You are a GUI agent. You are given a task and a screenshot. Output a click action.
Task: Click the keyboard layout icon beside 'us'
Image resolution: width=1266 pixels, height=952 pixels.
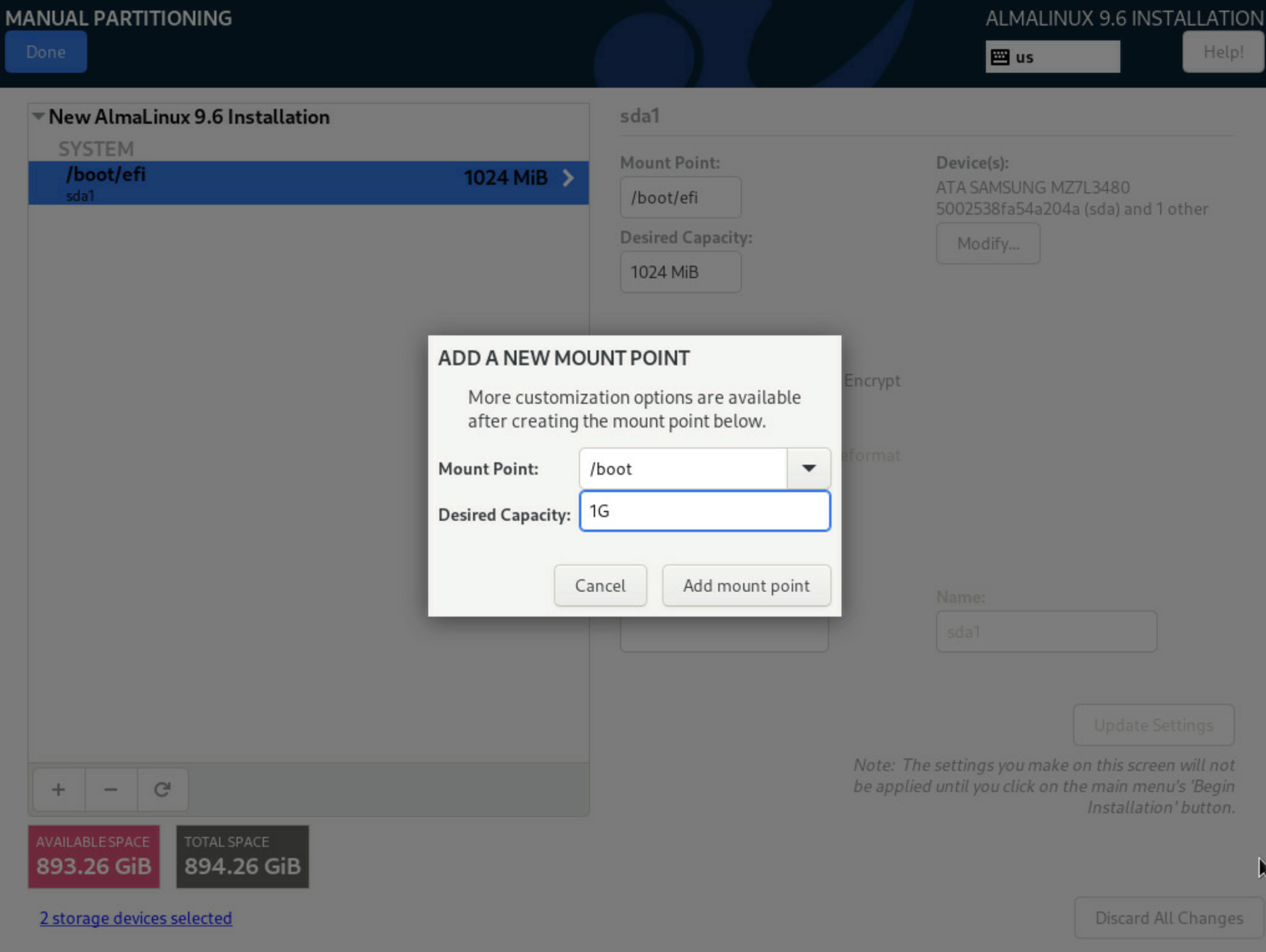pos(1000,57)
